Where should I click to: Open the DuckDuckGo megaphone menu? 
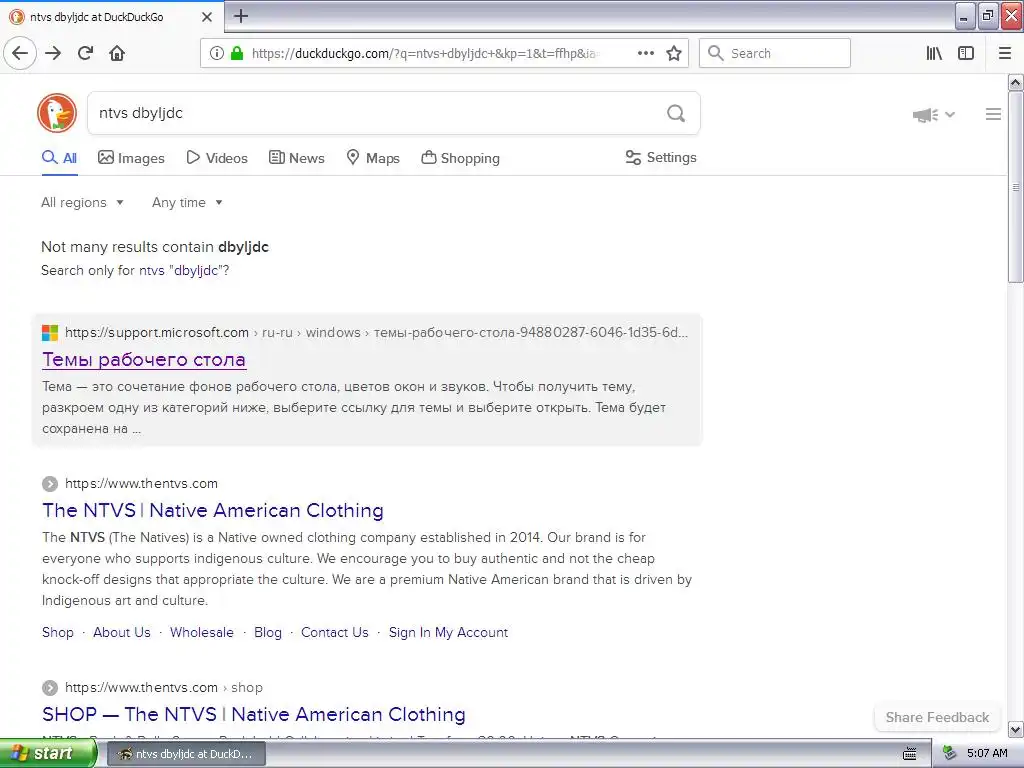(x=933, y=115)
